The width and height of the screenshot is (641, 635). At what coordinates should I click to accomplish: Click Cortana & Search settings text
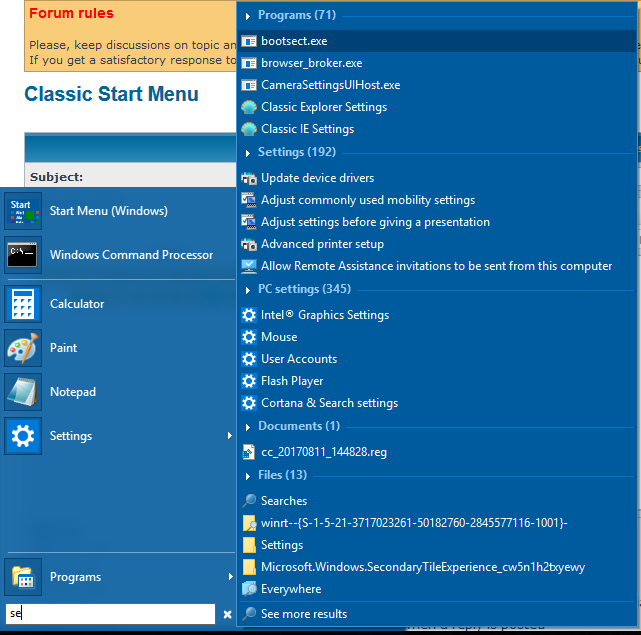click(329, 403)
